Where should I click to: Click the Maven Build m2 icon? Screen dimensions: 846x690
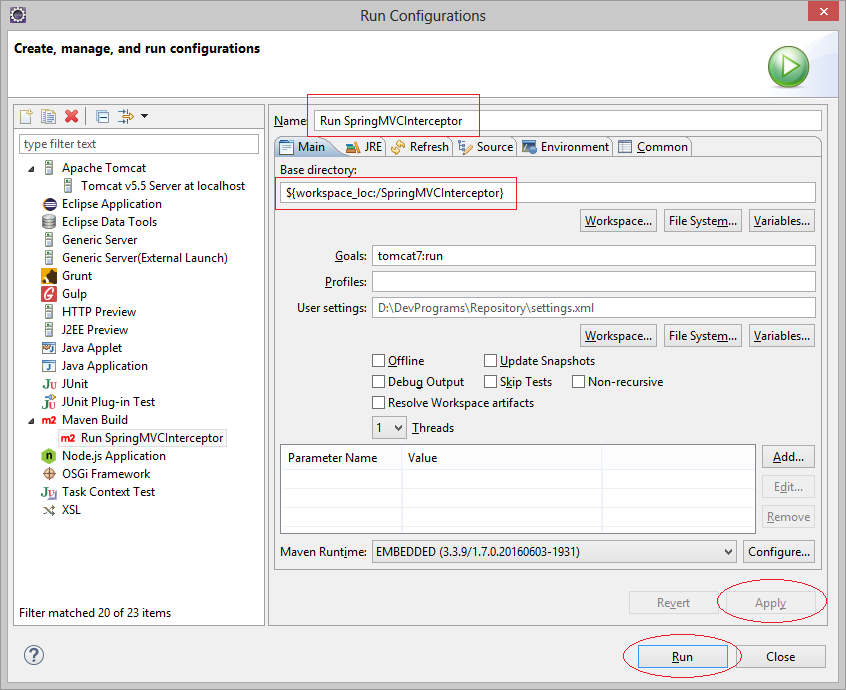click(x=49, y=420)
